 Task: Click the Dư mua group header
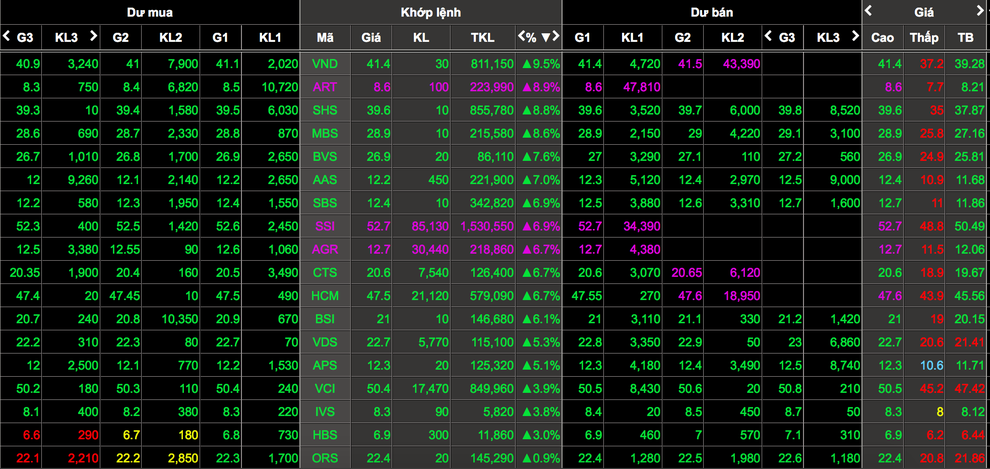click(150, 11)
